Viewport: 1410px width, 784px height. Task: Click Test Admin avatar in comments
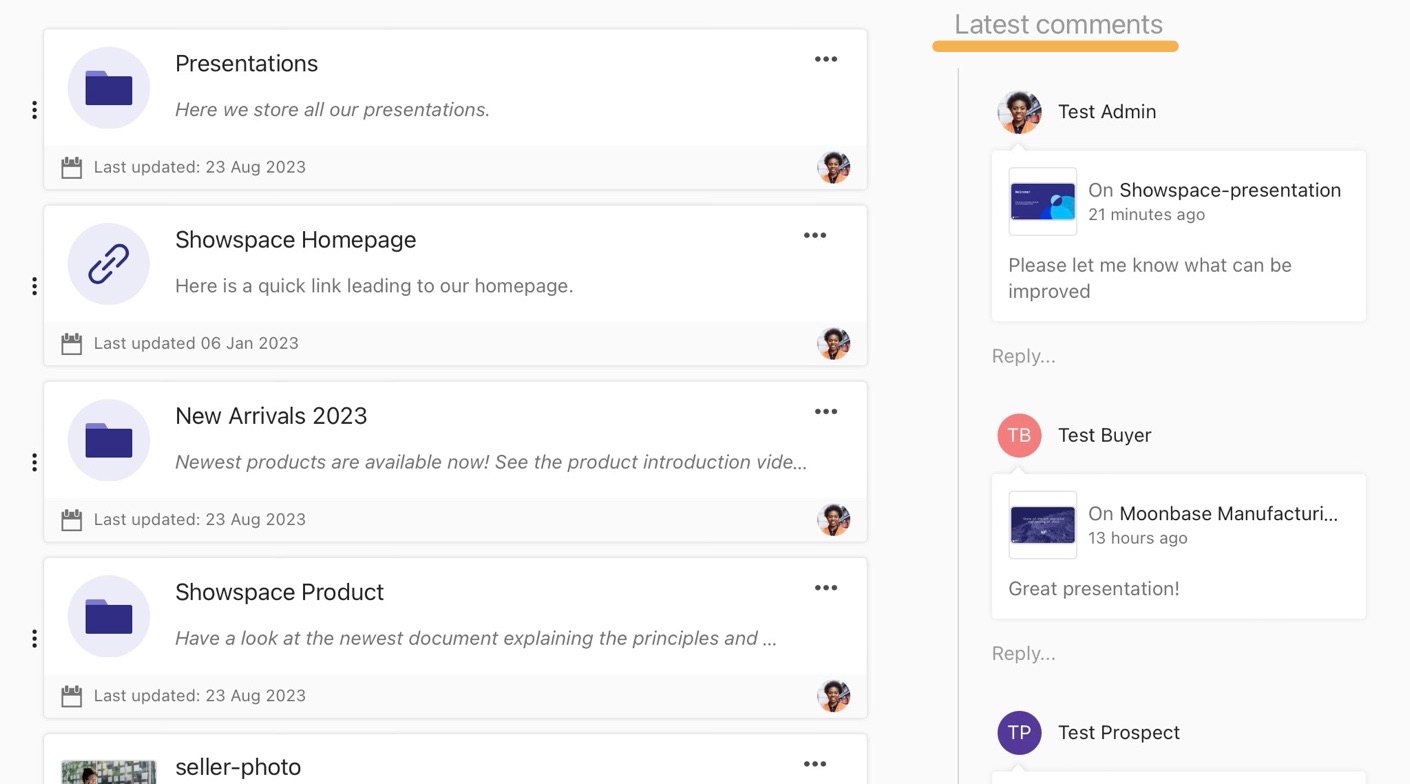pos(1019,112)
